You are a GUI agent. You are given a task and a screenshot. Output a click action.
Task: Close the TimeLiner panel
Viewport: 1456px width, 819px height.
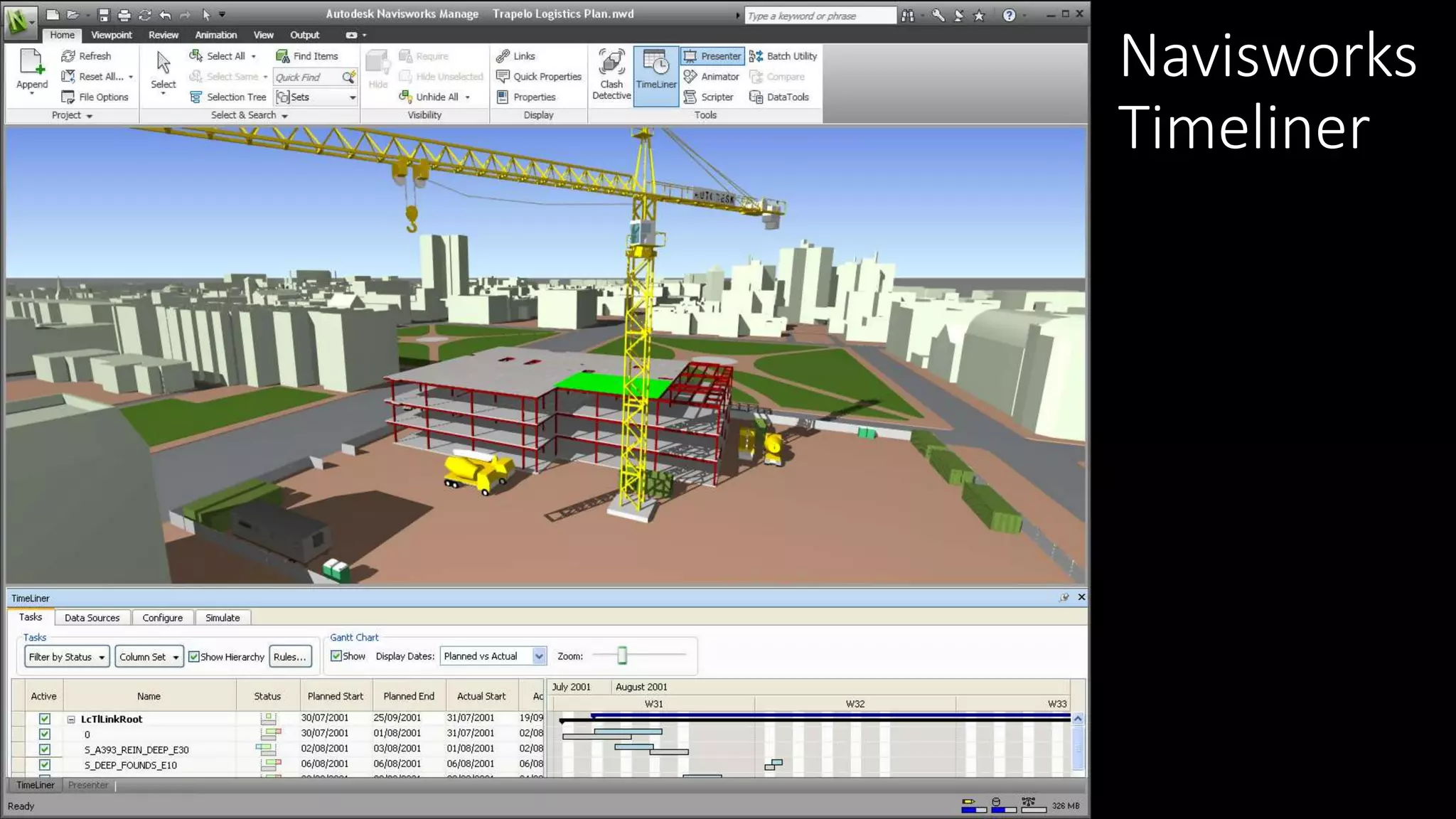pyautogui.click(x=1081, y=597)
